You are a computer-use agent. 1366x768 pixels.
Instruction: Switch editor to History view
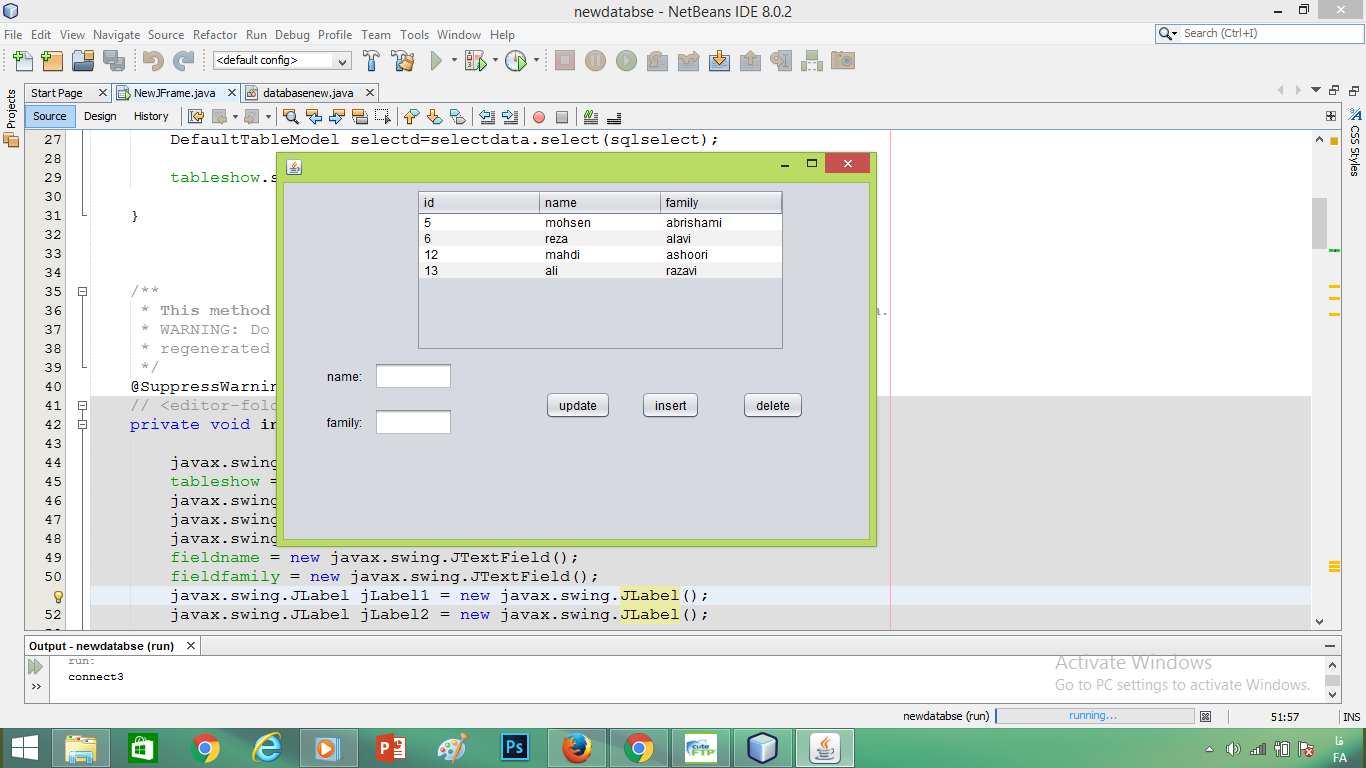[x=151, y=116]
